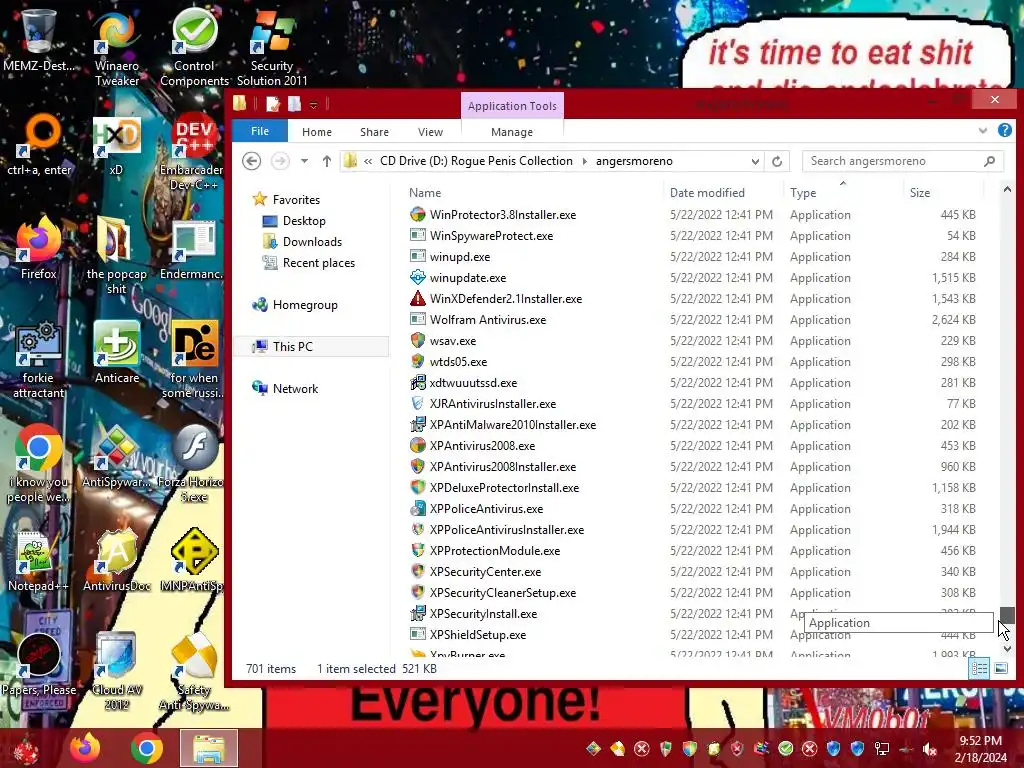Open File menu tab

260,131
